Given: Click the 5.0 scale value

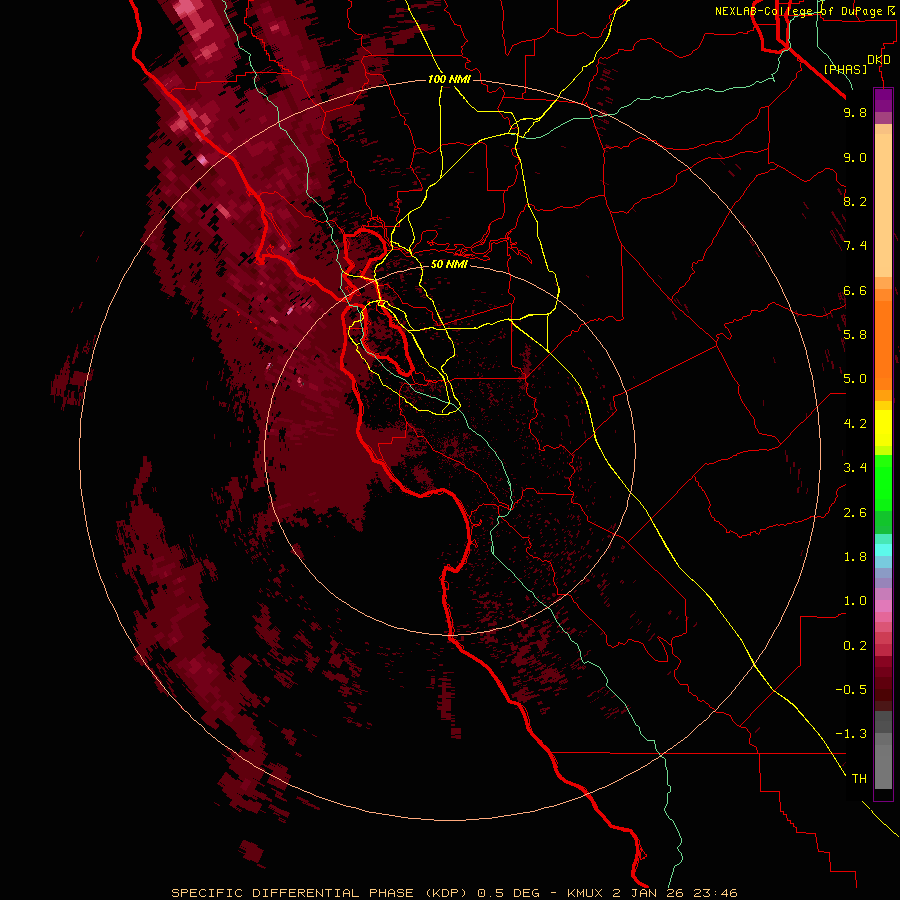Looking at the screenshot, I should (855, 379).
